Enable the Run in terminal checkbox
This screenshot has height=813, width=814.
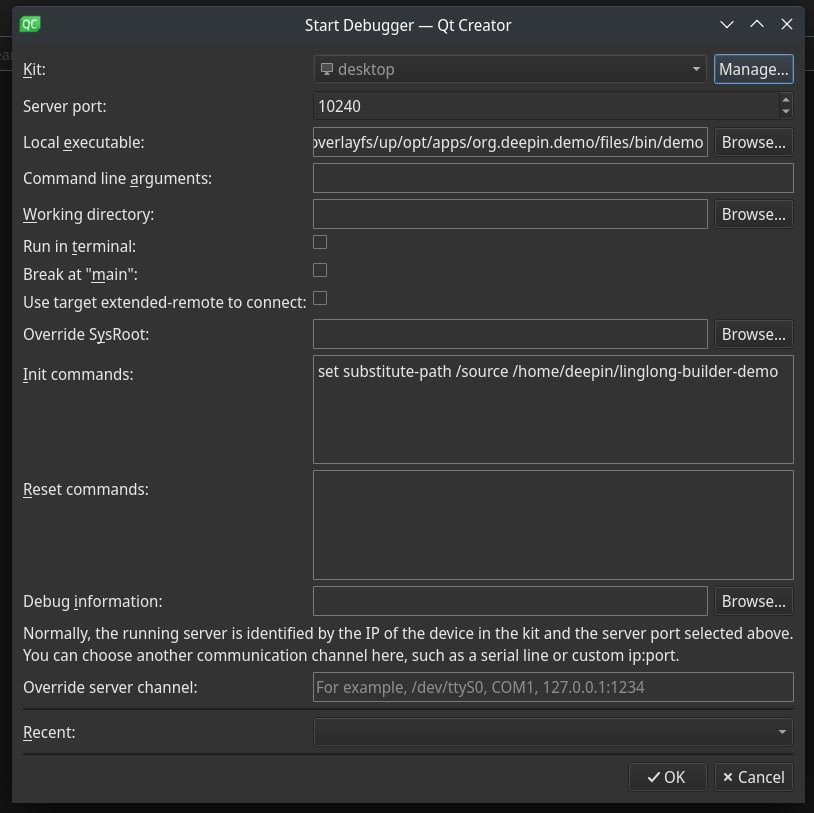[x=320, y=242]
